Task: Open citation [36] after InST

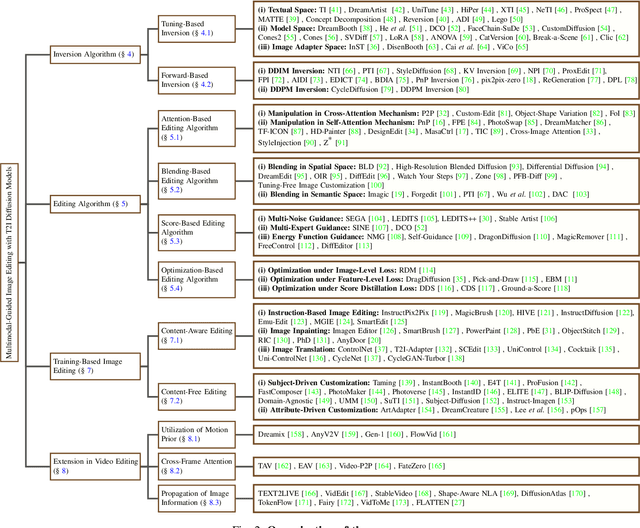Action: 373,47
